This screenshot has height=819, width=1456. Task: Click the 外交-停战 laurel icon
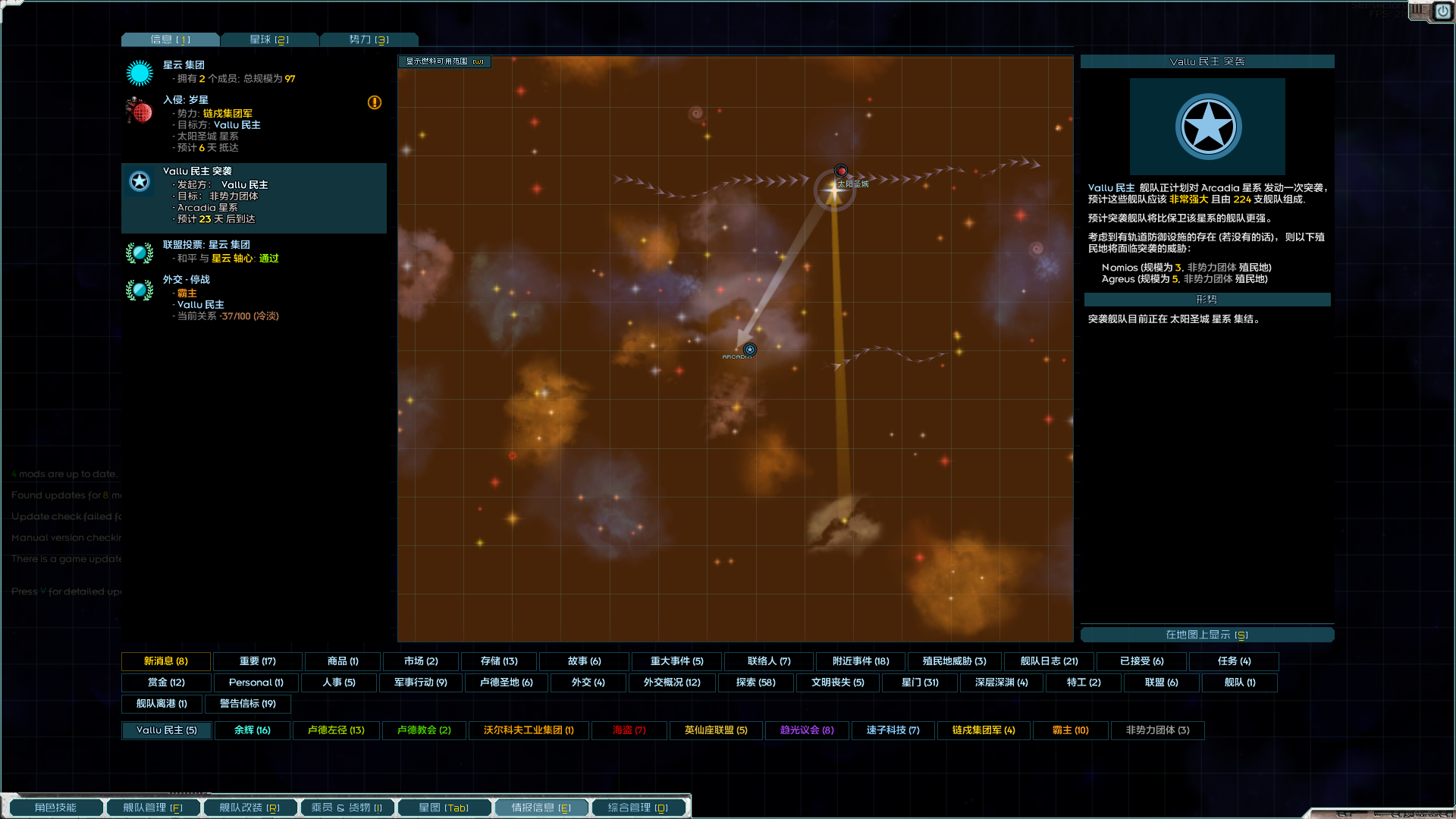tap(140, 290)
